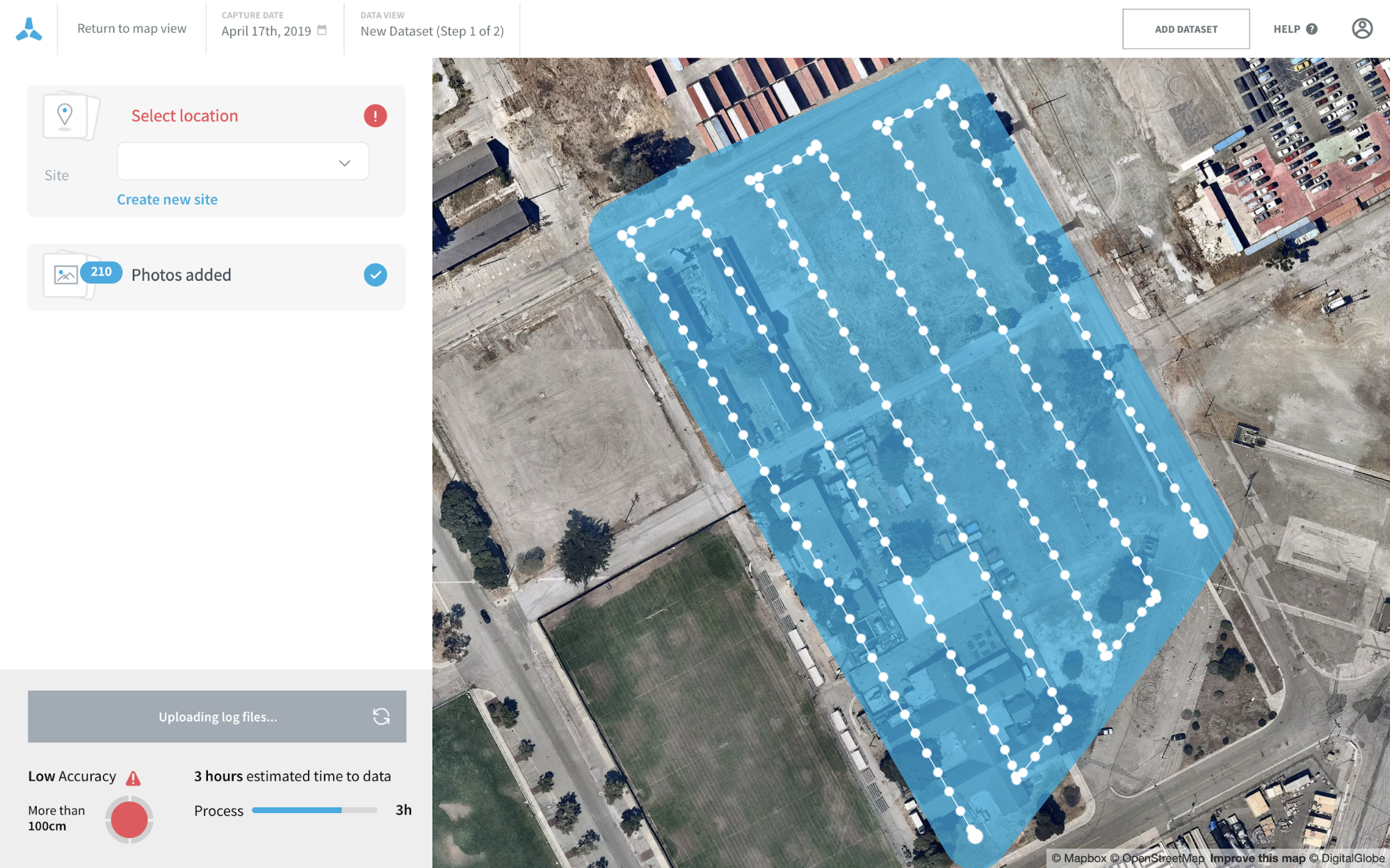
Task: Return to map view
Action: pos(131,28)
